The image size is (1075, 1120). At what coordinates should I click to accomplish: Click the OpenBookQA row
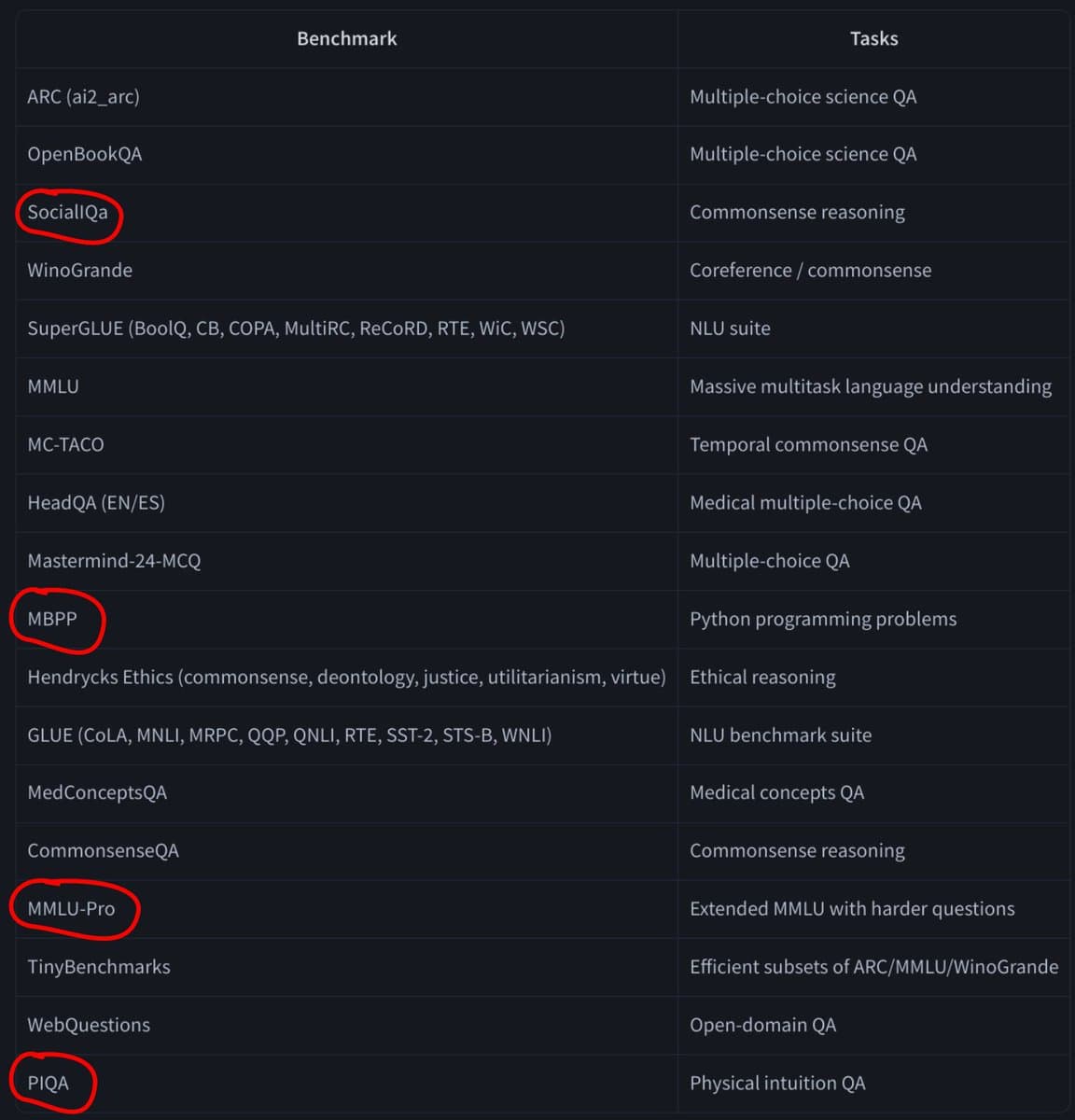543,154
